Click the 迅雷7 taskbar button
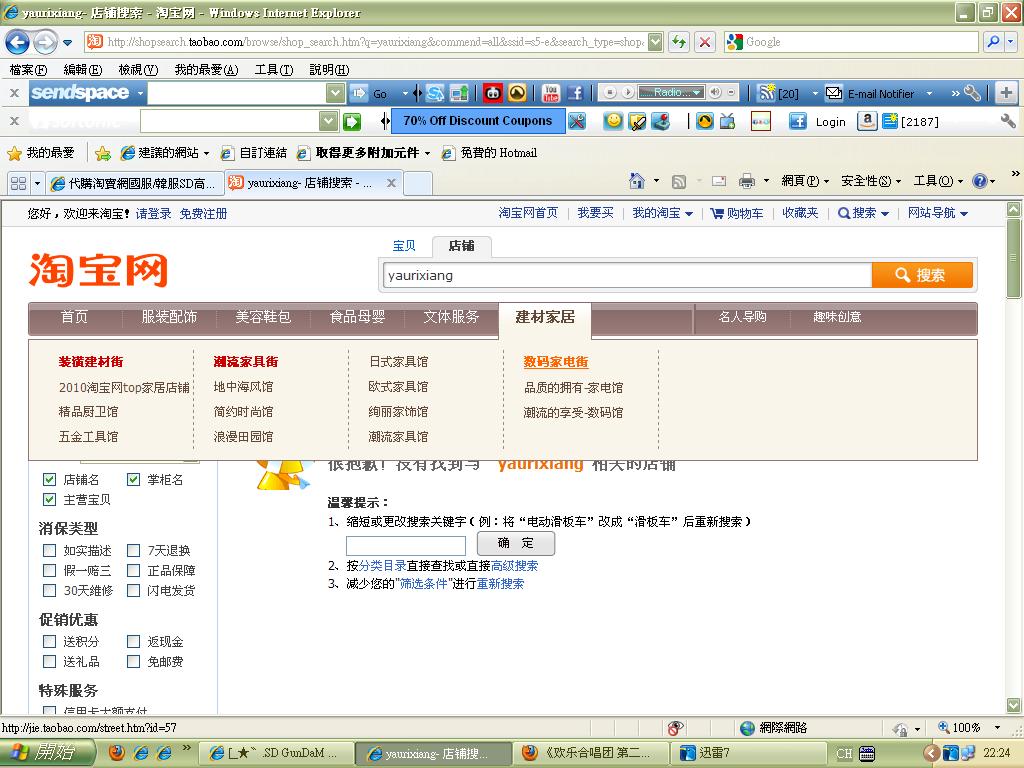Image resolution: width=1024 pixels, height=768 pixels. pos(748,753)
